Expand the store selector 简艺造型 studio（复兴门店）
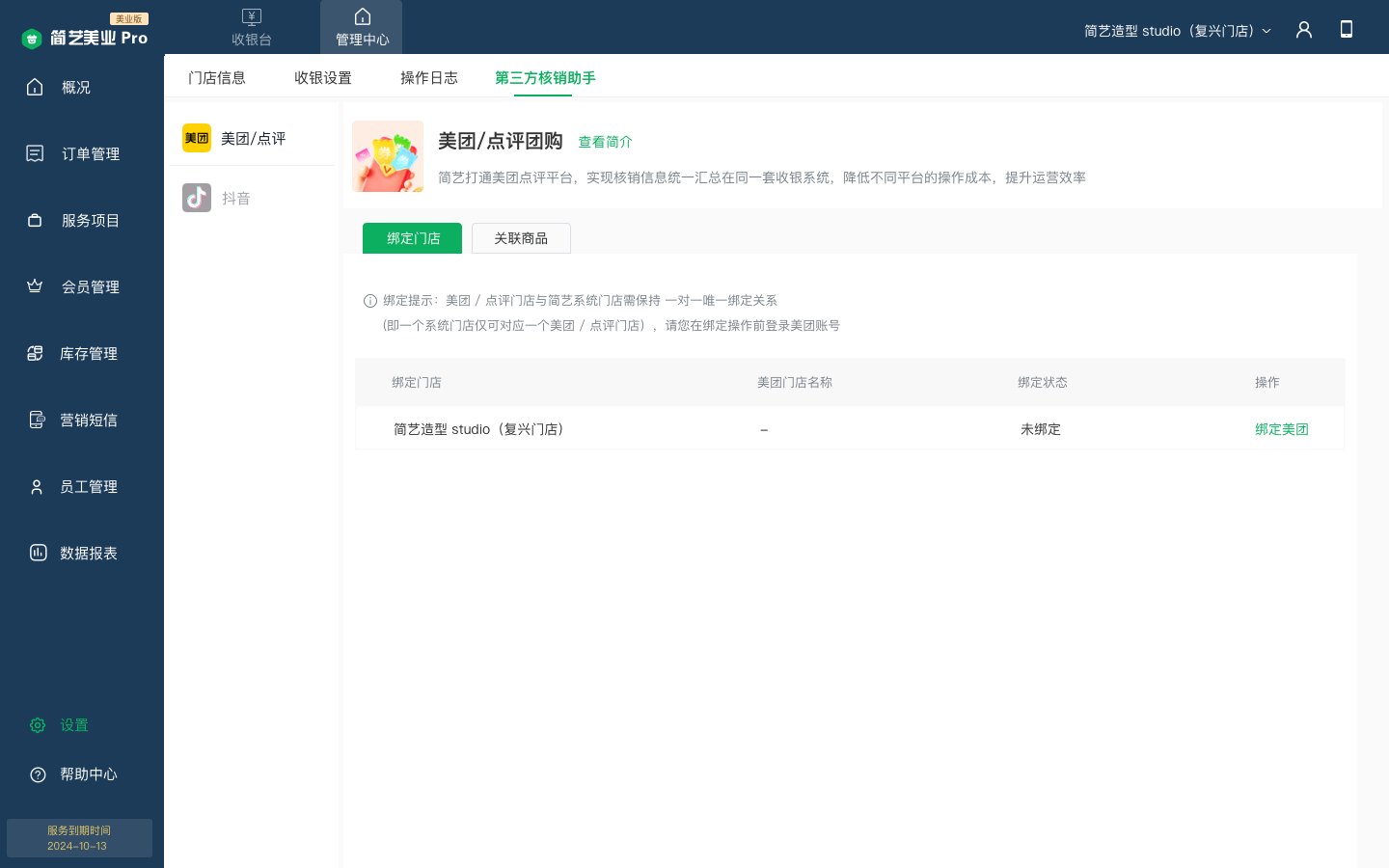 click(x=1179, y=30)
